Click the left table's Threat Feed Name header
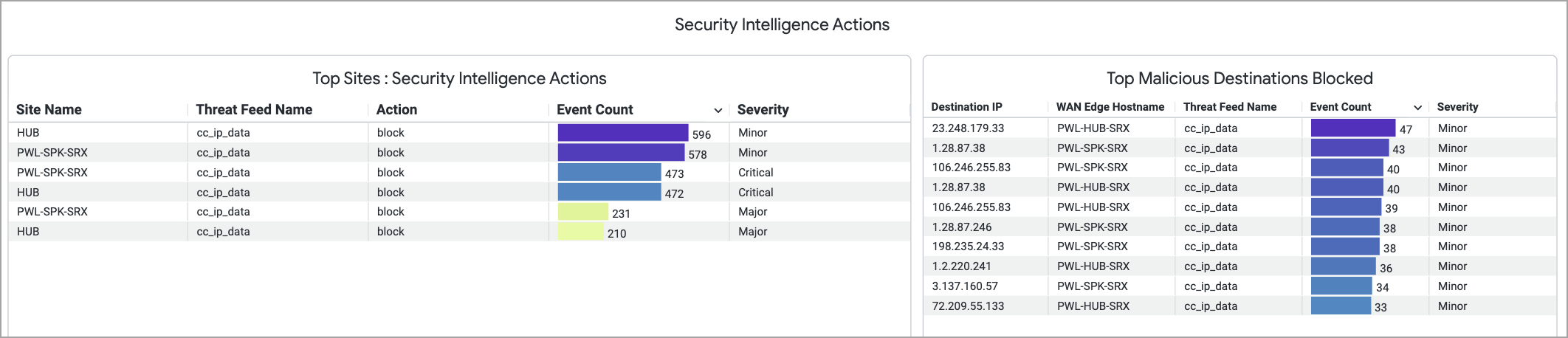This screenshot has height=338, width=1568. [254, 110]
